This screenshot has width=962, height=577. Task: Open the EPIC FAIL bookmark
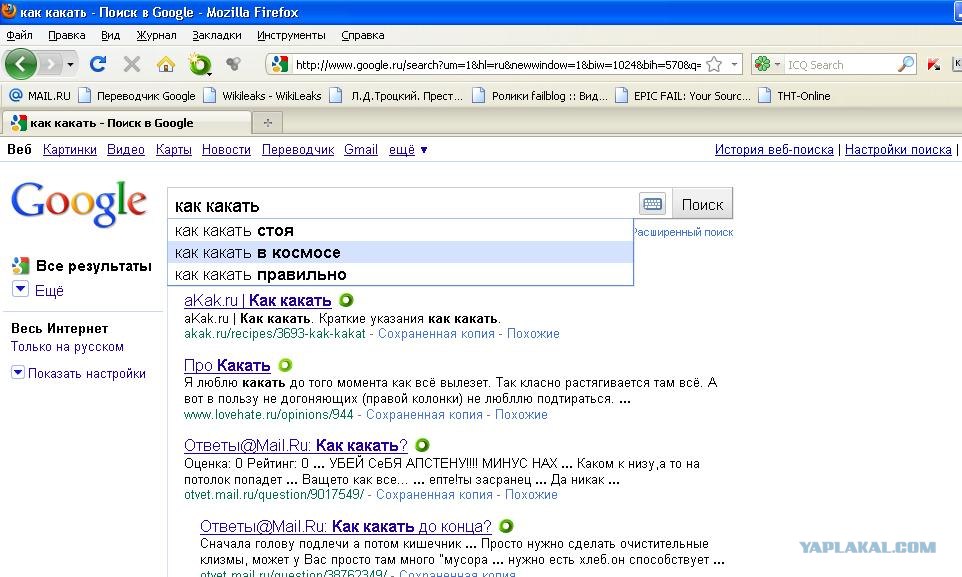(683, 96)
